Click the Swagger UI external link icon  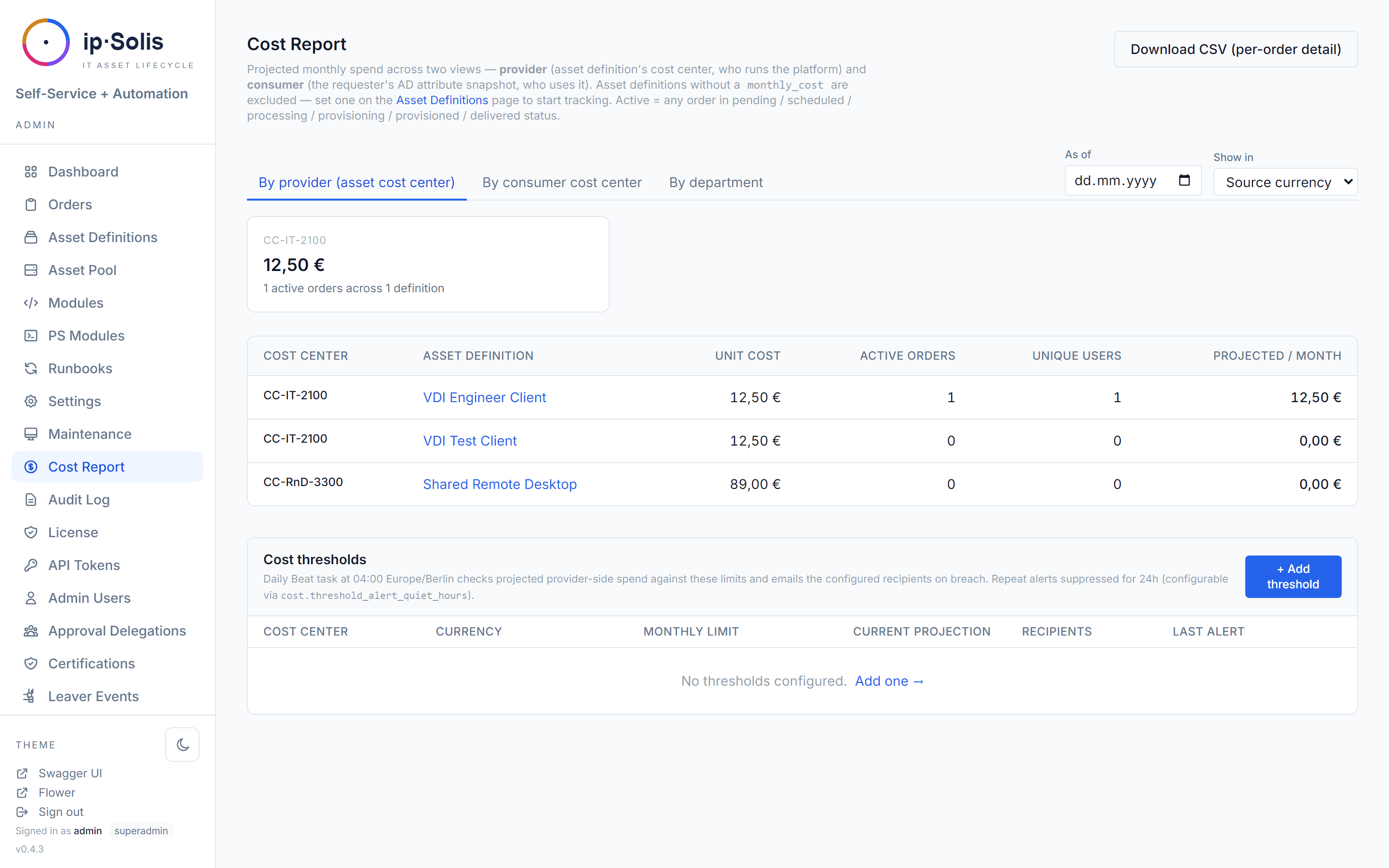point(22,773)
